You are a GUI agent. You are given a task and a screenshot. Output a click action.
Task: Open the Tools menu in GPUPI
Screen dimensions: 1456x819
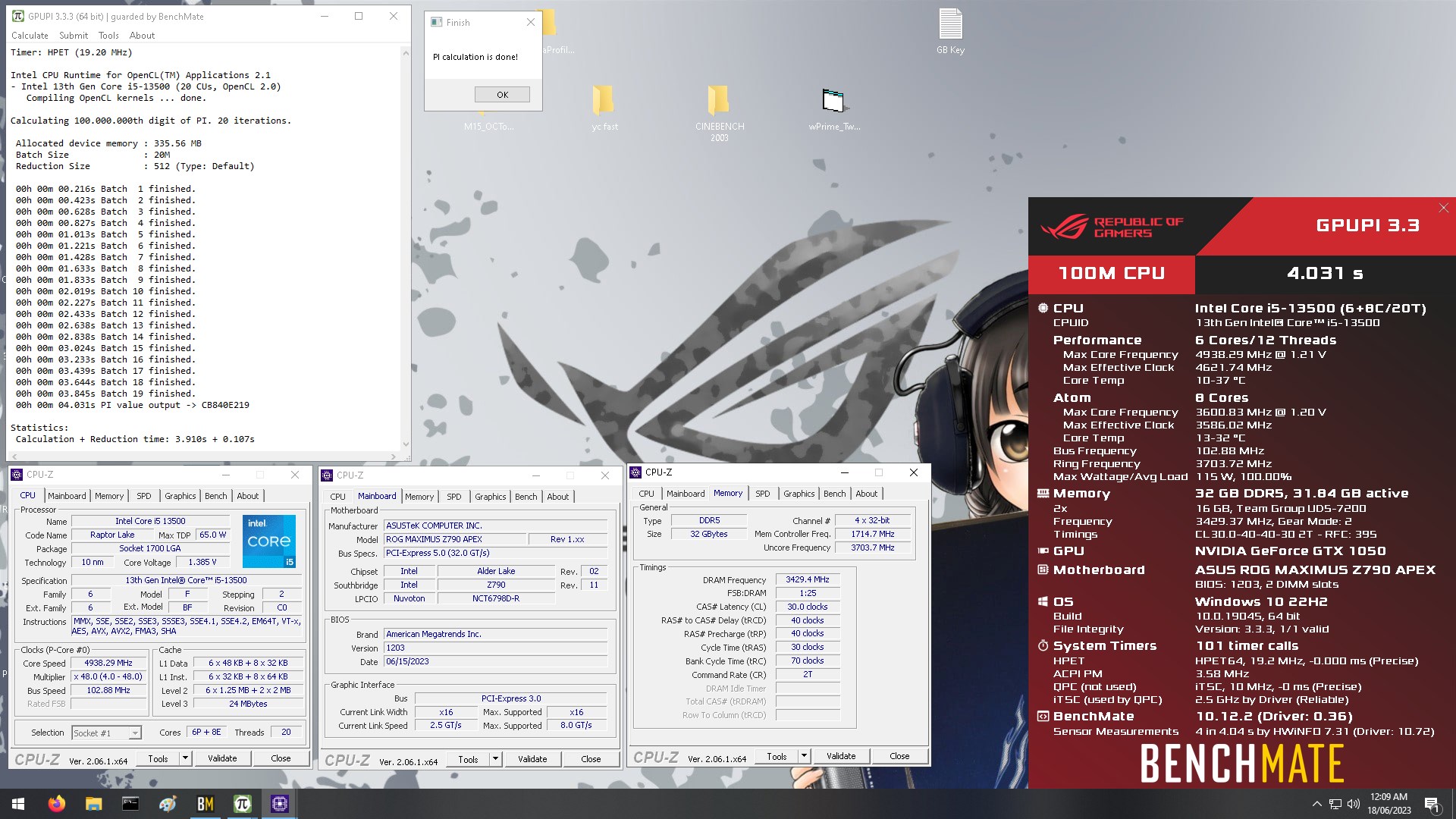tap(108, 36)
